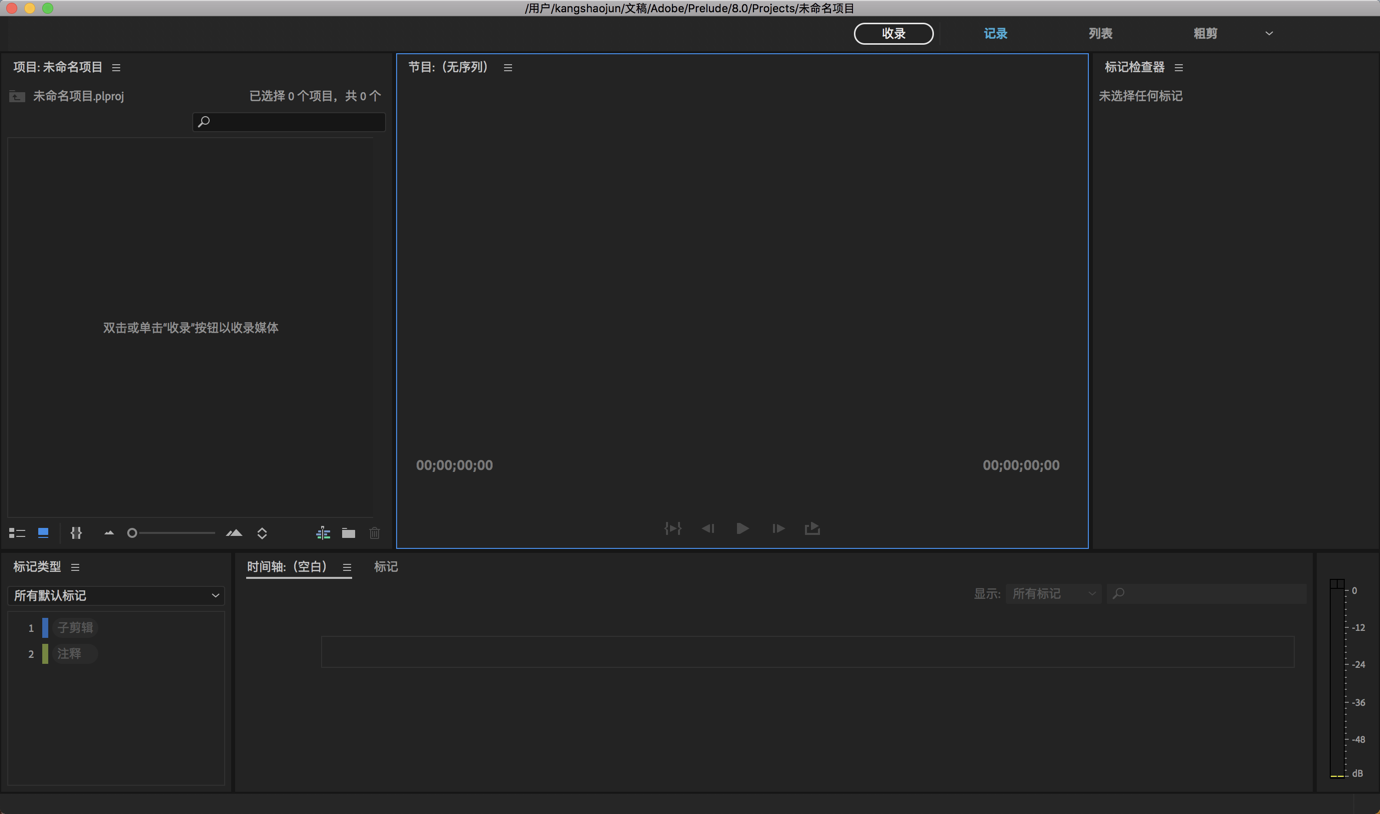Click the thumbnail size slider handle
The image size is (1380, 814).
(132, 533)
